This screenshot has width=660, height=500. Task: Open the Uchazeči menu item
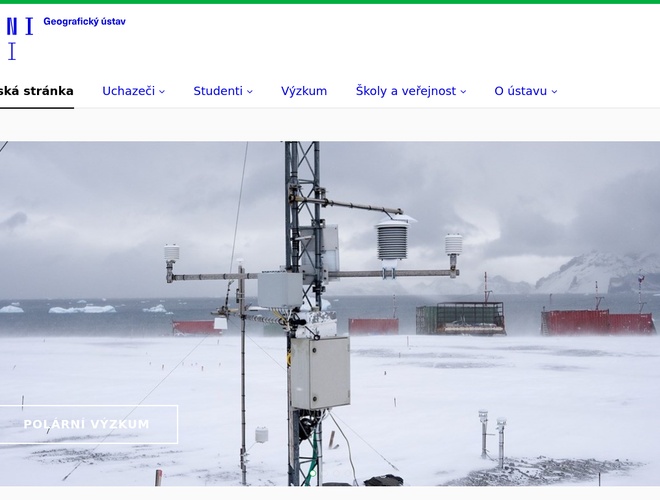pos(128,91)
